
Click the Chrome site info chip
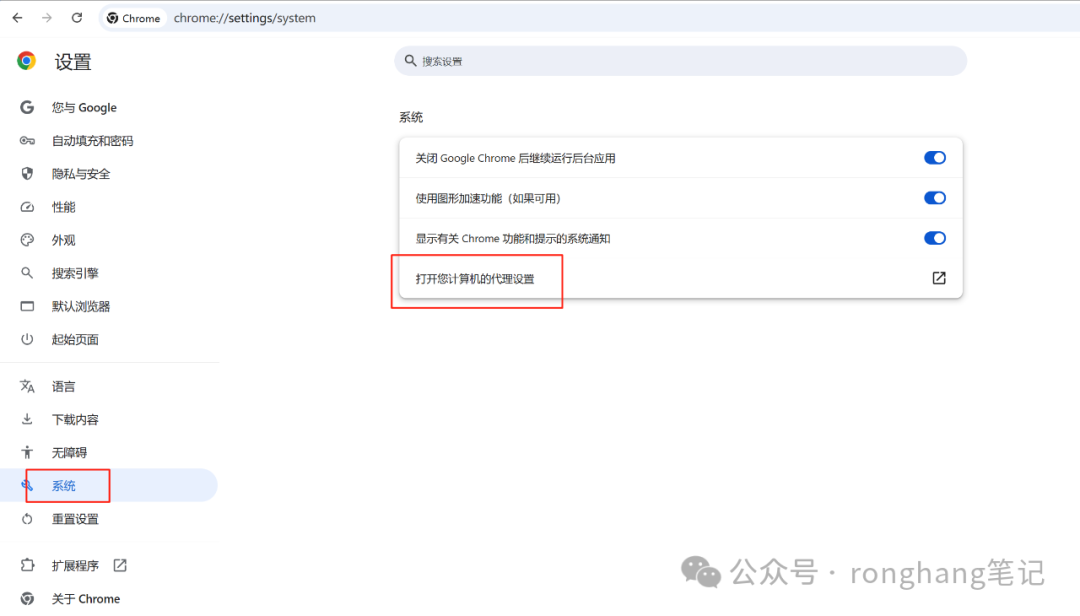pyautogui.click(x=134, y=18)
